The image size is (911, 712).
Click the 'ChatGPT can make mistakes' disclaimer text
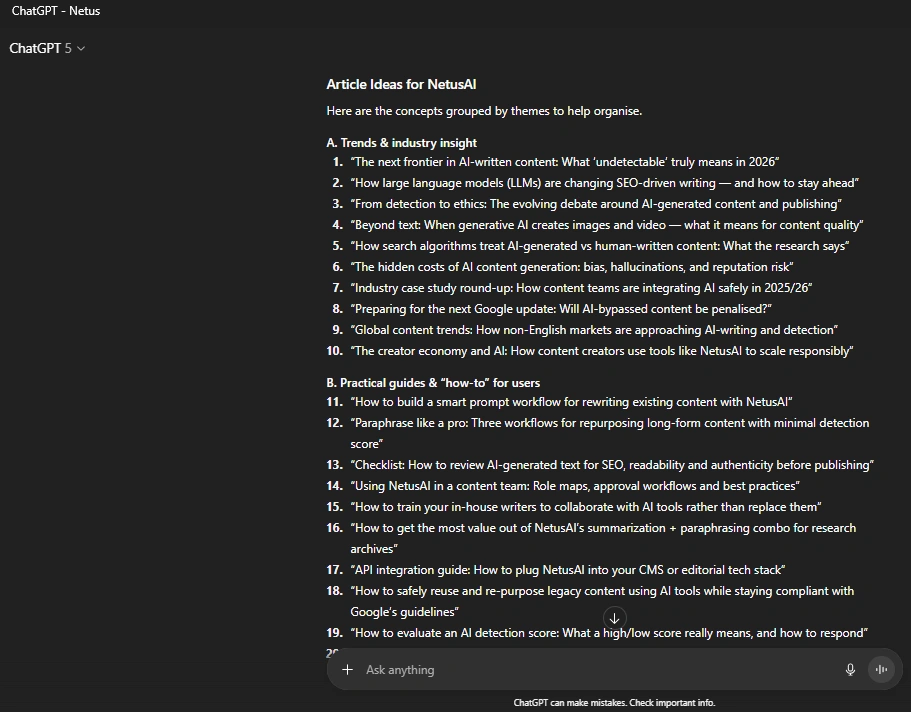(614, 703)
